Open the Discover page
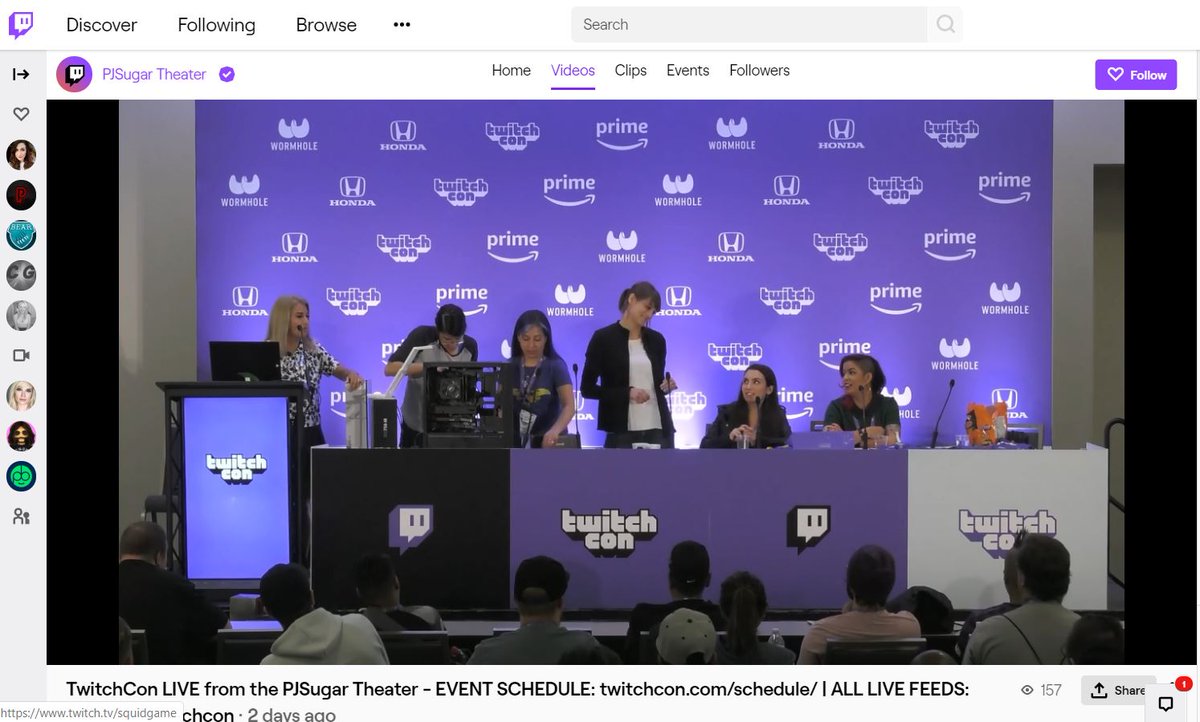This screenshot has width=1200, height=722. 101,25
